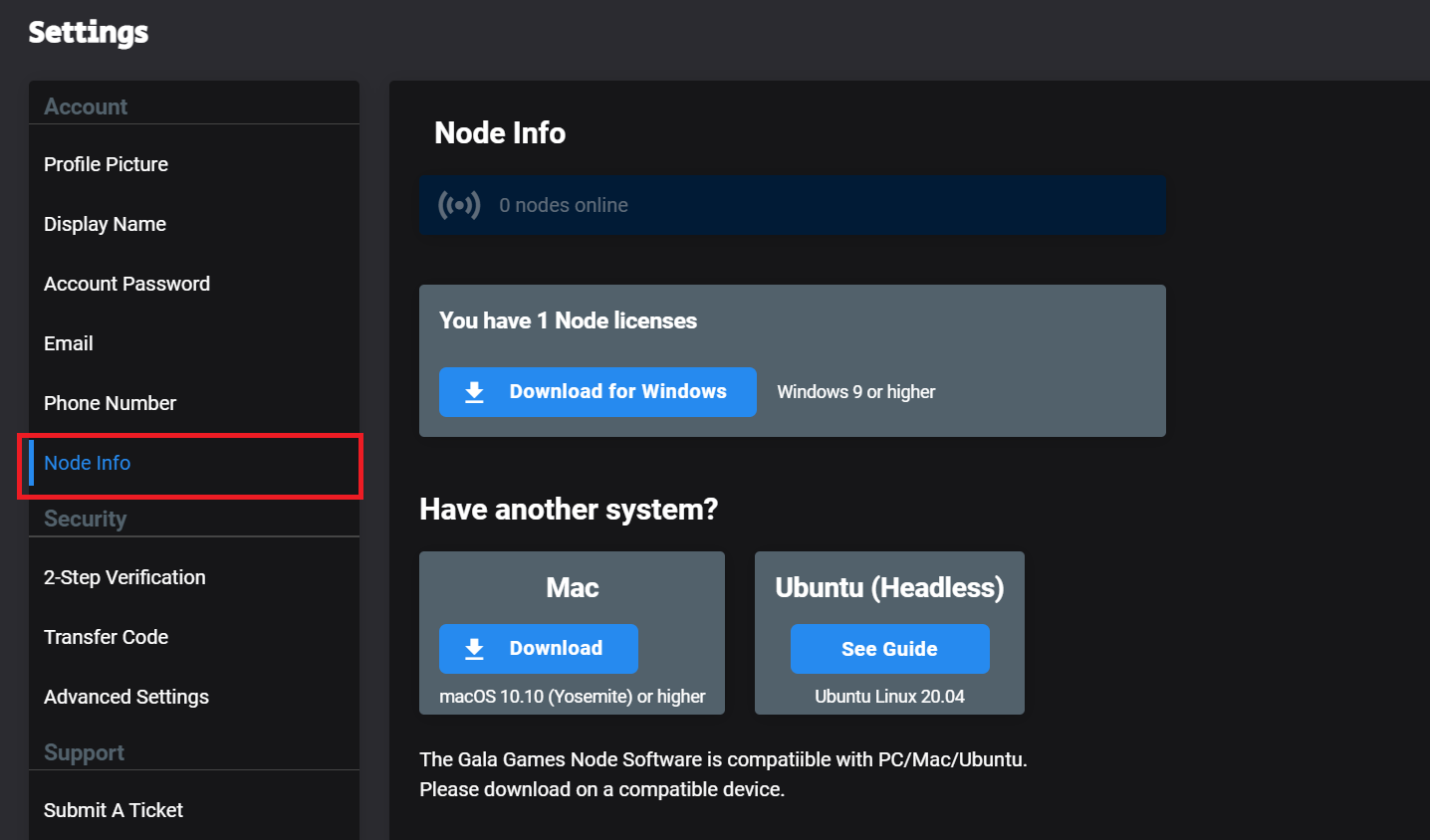The height and width of the screenshot is (840, 1430).
Task: Open 2-Step Verification settings
Action: tap(124, 577)
